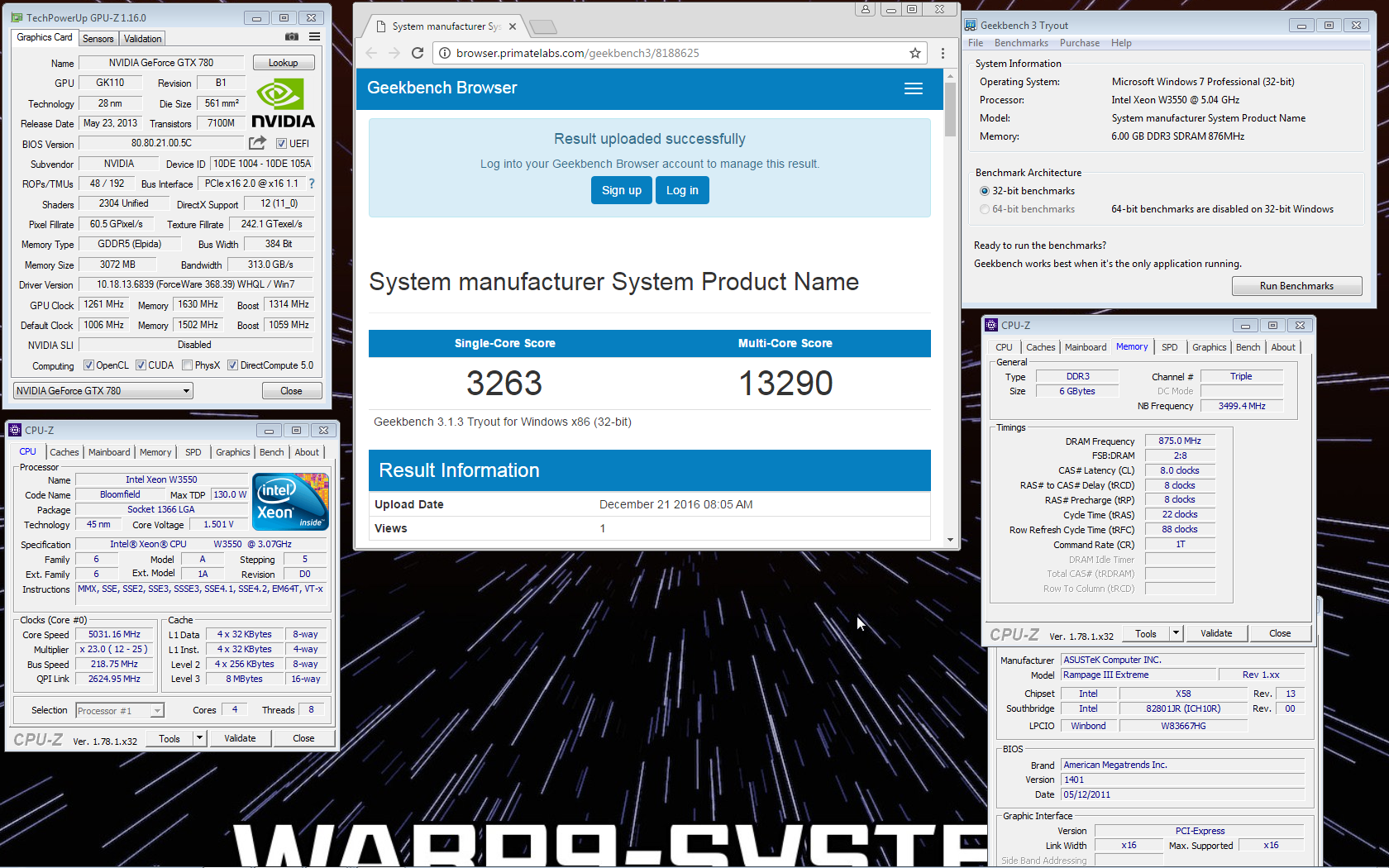The image size is (1389, 868).
Task: Click the Geekbench Browser heading link
Action: (x=442, y=88)
